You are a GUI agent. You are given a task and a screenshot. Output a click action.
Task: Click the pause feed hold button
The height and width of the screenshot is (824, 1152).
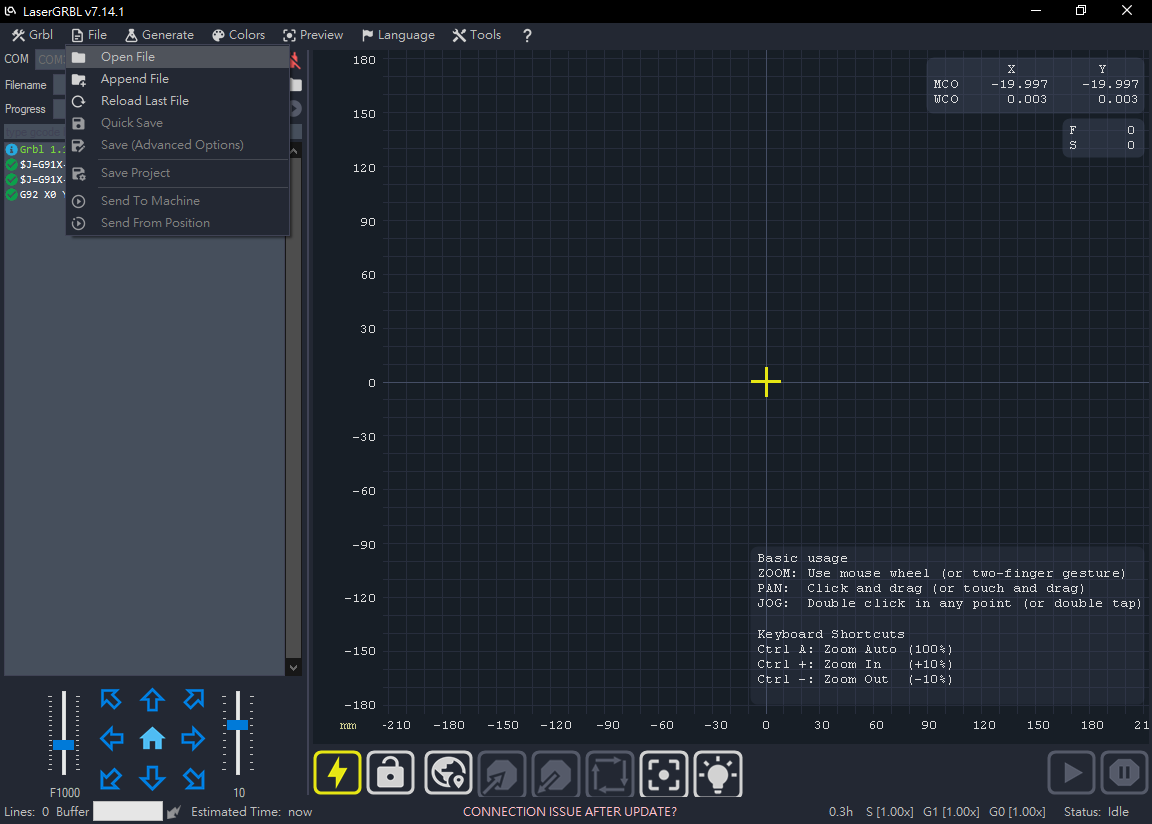point(1124,773)
